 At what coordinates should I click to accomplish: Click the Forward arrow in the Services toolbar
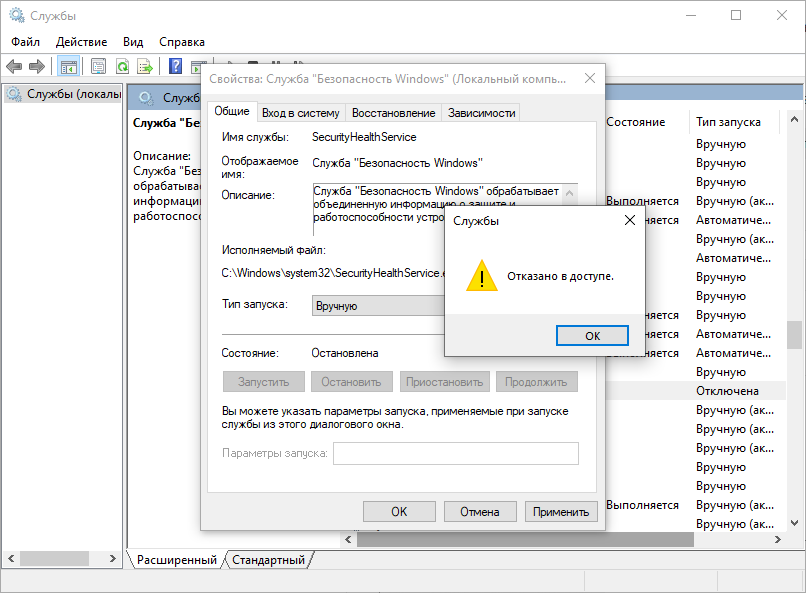(37, 66)
